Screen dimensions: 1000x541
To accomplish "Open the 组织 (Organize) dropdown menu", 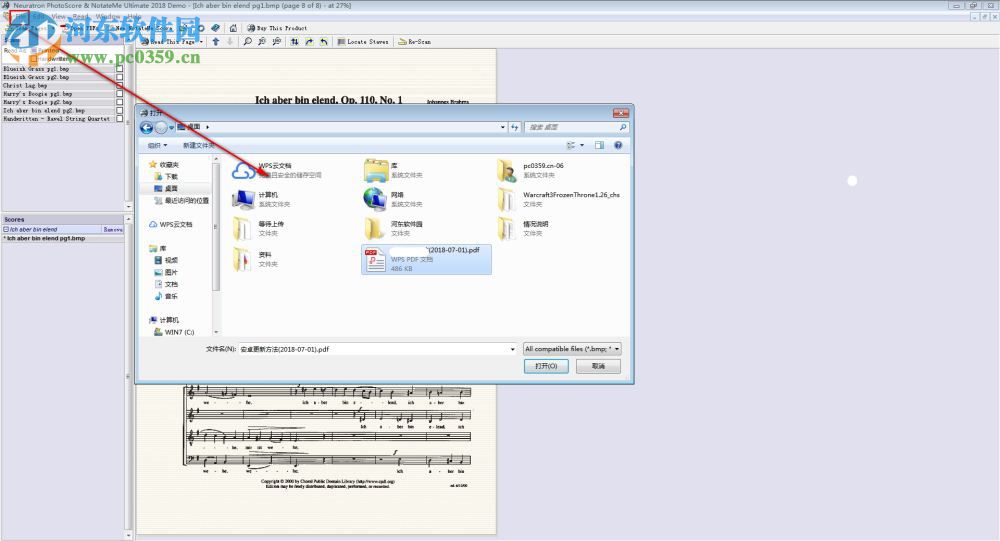I will point(157,145).
